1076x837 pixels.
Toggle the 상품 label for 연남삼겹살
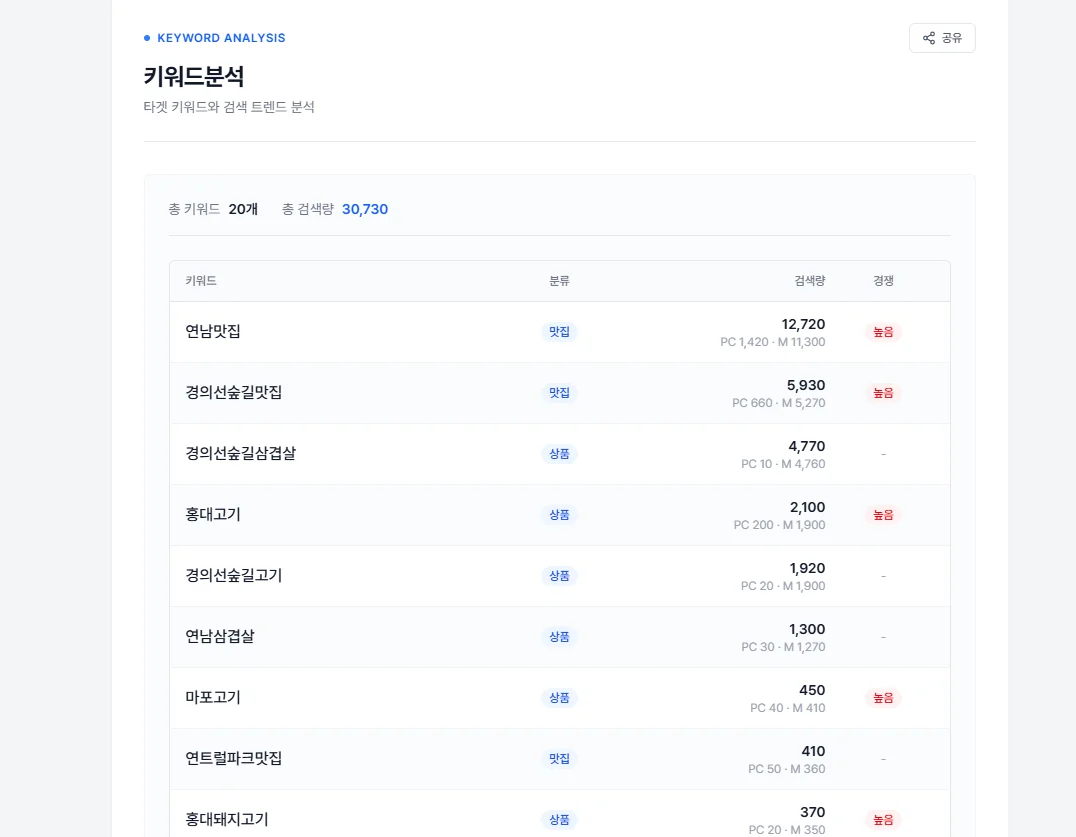point(559,636)
